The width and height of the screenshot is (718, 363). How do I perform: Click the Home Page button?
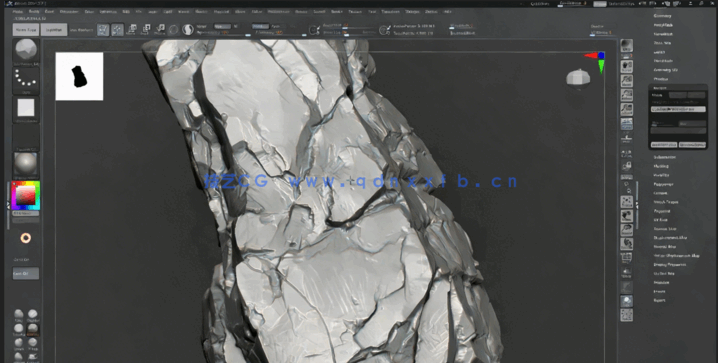(x=26, y=30)
